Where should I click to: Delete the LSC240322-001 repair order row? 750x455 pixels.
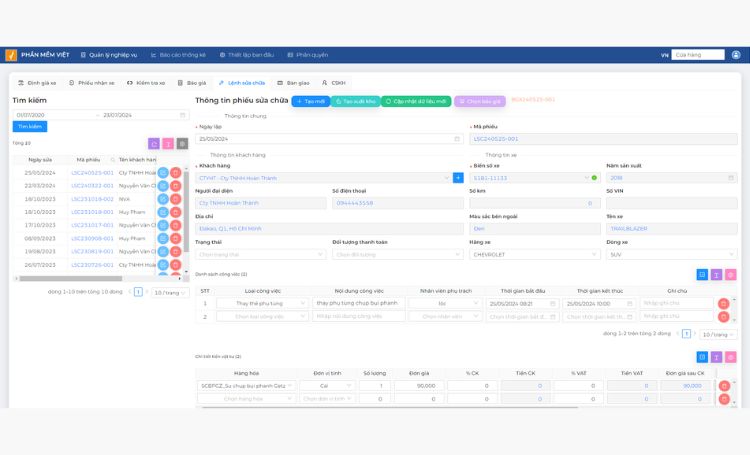(176, 186)
